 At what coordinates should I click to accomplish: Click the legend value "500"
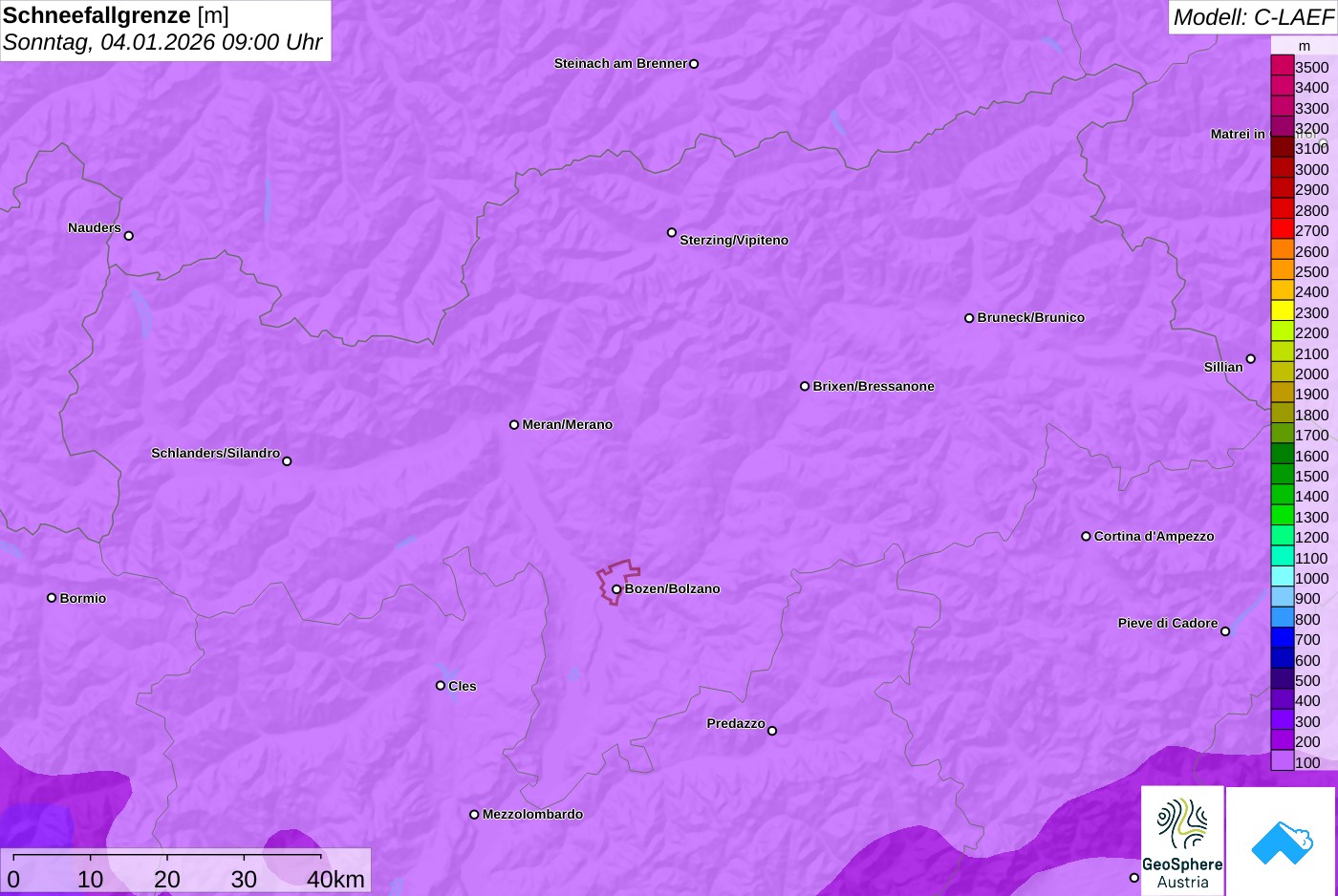pos(1307,681)
